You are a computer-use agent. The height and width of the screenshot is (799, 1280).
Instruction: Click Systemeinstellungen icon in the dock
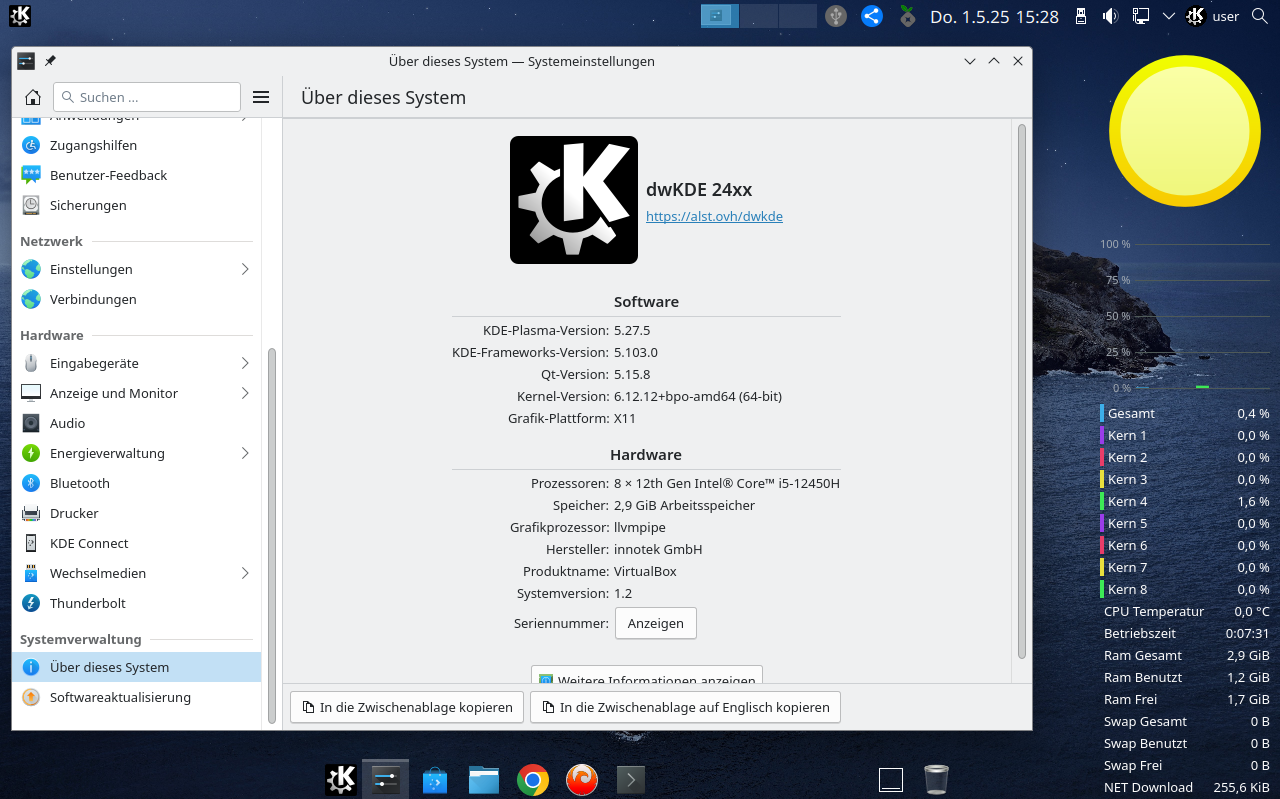pyautogui.click(x=386, y=779)
